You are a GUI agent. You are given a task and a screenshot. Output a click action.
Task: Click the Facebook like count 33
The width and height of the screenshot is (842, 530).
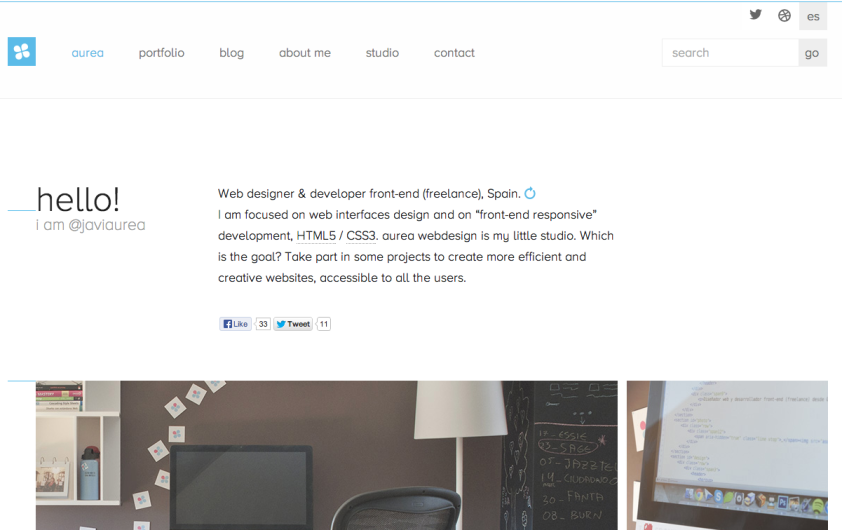[x=263, y=324]
